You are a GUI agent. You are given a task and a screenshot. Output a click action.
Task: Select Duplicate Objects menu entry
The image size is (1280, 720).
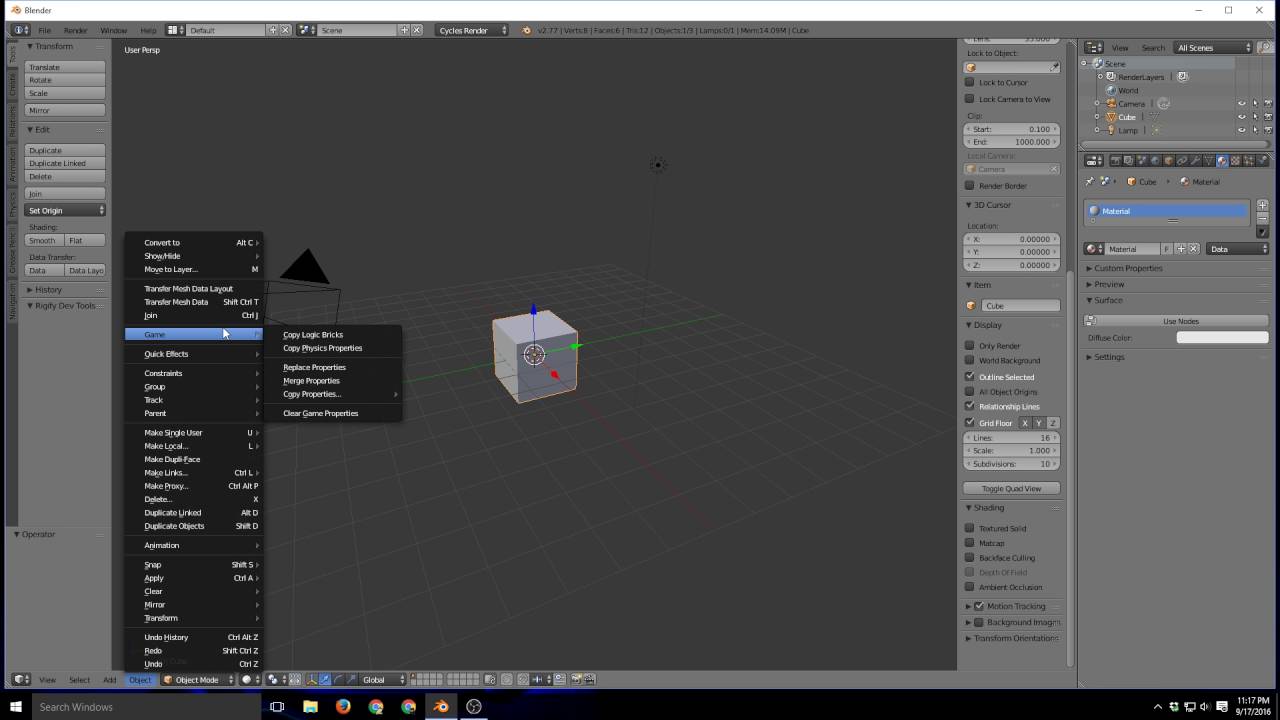click(x=193, y=526)
